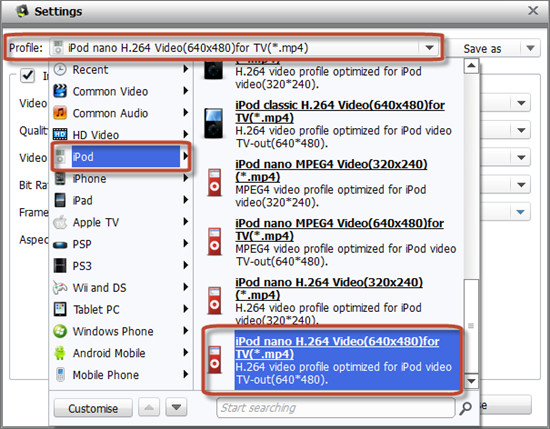Select the PS3 category
The width and height of the screenshot is (550, 429).
(x=121, y=266)
